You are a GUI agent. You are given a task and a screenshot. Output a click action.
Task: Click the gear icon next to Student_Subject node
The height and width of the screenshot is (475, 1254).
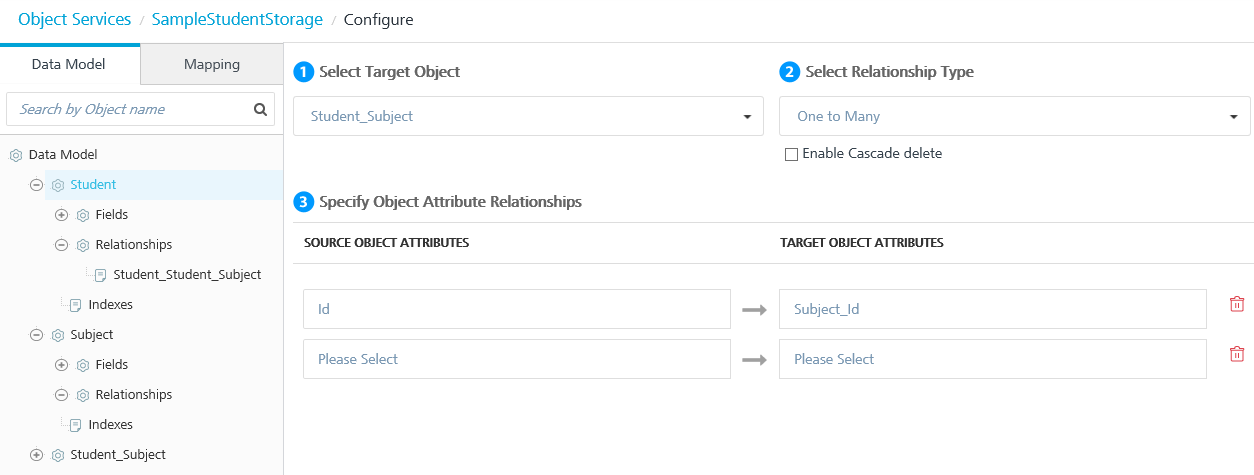(x=58, y=455)
